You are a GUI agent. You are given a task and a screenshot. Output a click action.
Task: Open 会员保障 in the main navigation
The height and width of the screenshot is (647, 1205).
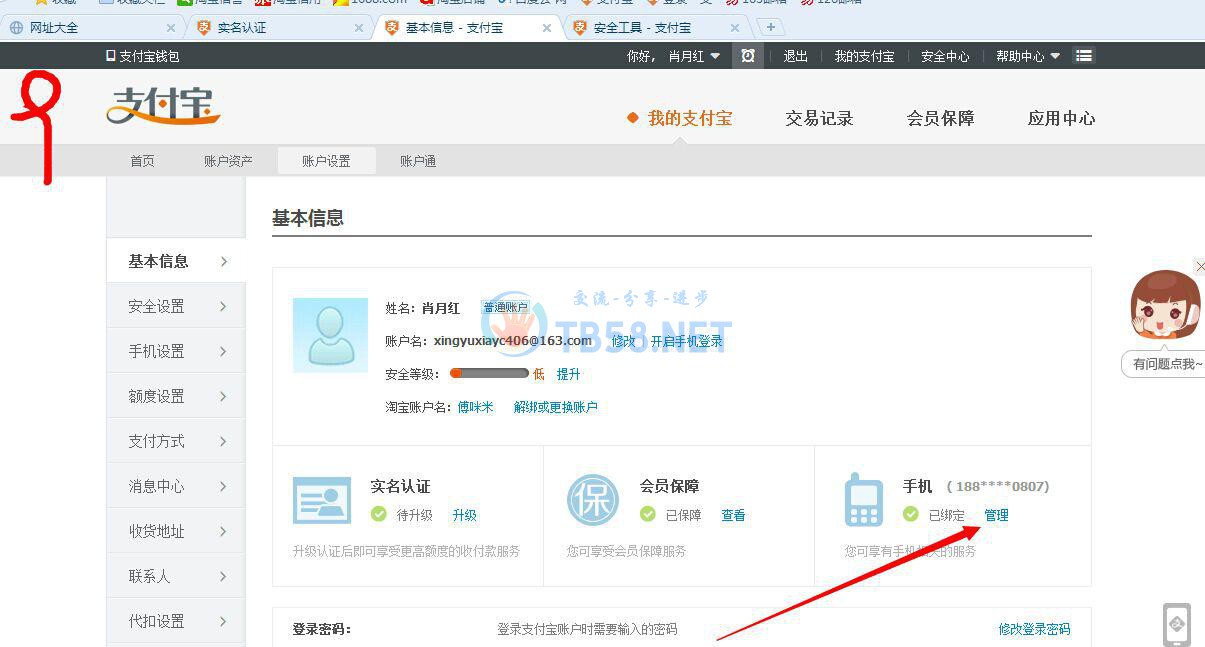click(940, 118)
